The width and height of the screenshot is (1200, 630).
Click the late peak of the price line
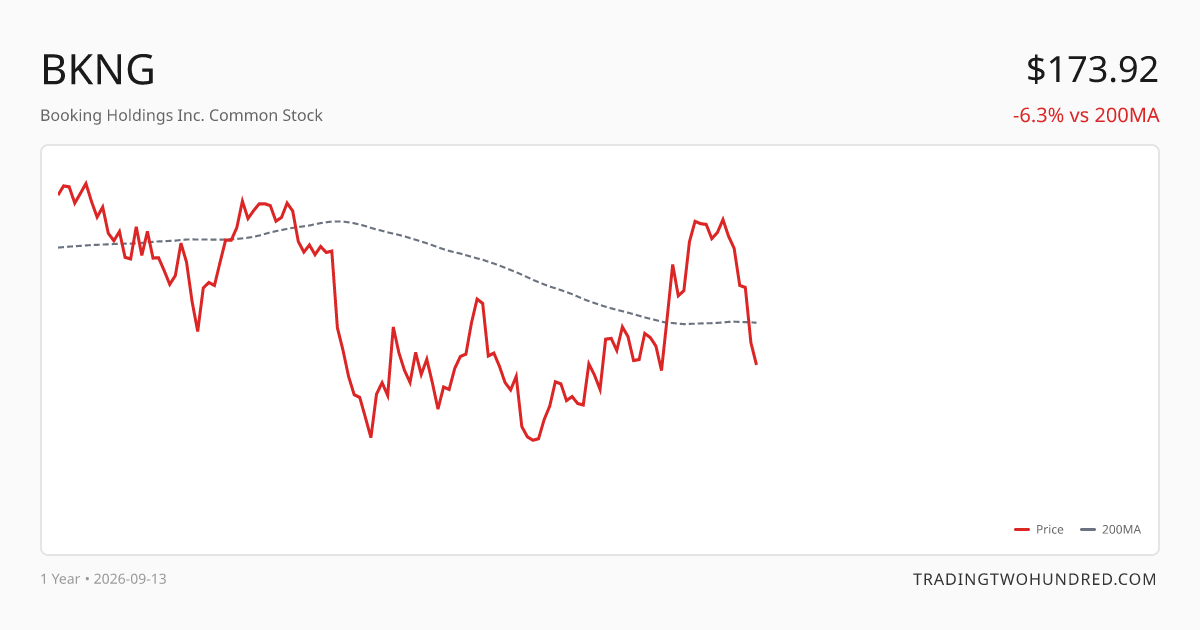click(x=723, y=219)
